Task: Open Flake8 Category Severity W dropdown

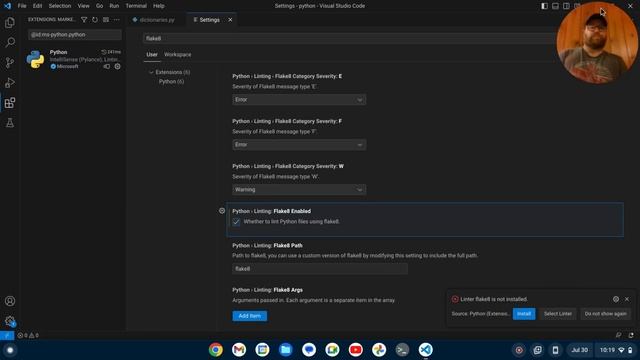Action: pyautogui.click(x=299, y=189)
